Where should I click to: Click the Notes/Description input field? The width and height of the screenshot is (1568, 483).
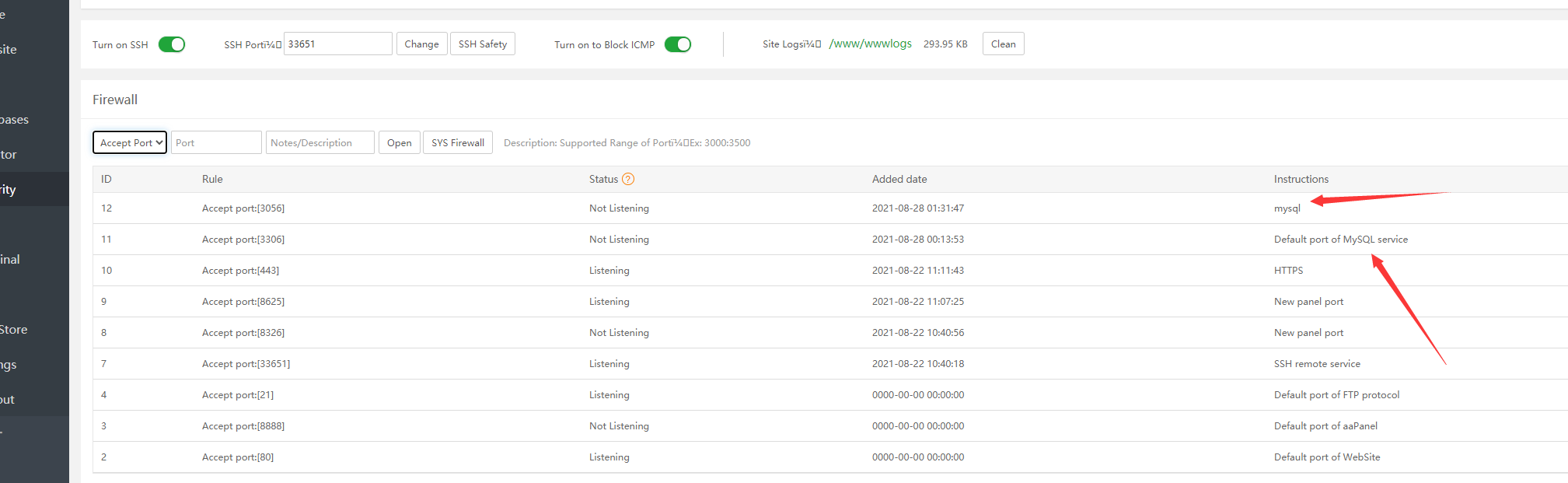pos(320,142)
